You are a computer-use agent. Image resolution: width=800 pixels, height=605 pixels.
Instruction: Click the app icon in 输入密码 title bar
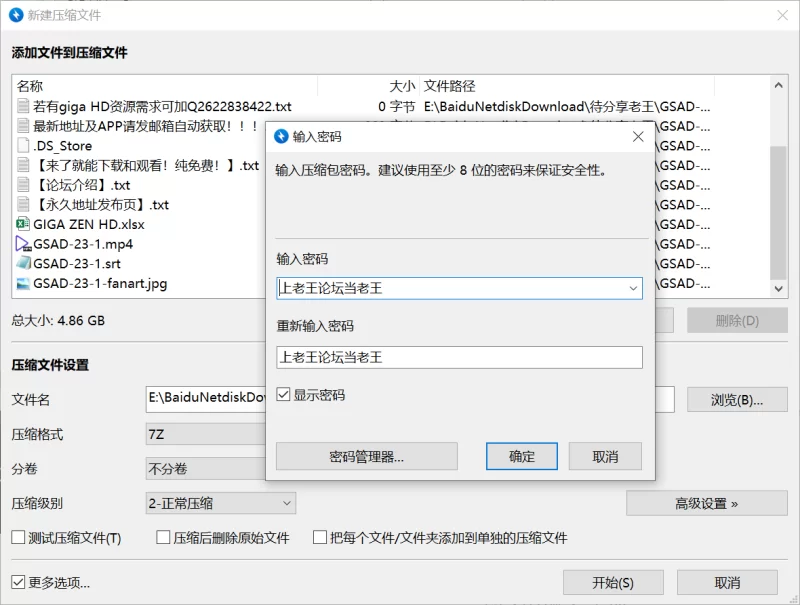tap(281, 136)
